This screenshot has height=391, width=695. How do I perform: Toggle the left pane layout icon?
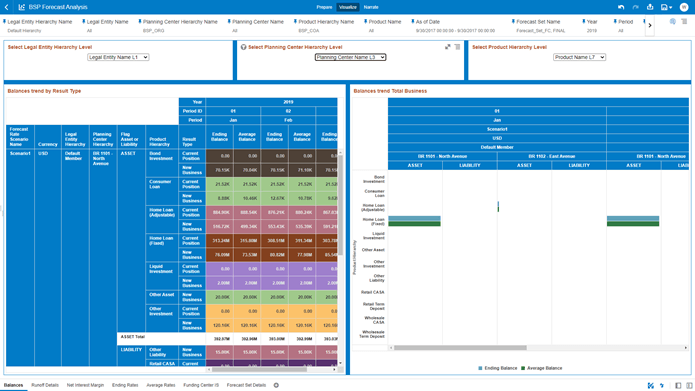[x=678, y=386]
